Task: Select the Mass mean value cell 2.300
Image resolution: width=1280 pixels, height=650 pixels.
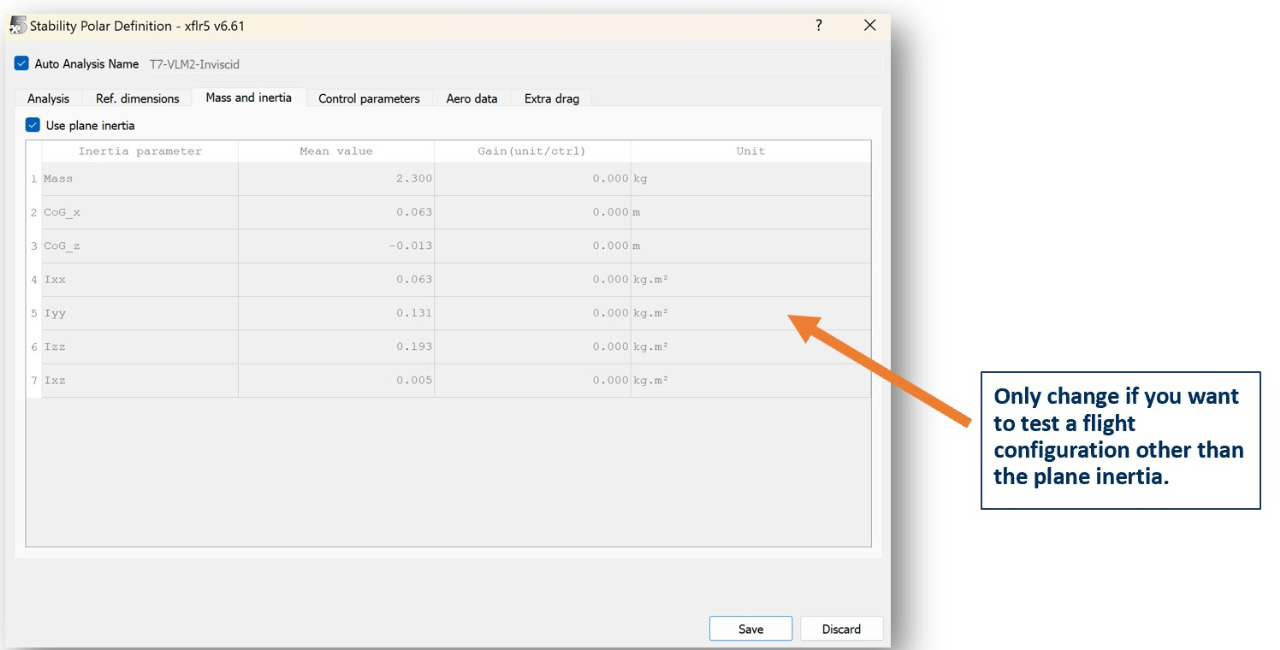Action: [x=336, y=179]
